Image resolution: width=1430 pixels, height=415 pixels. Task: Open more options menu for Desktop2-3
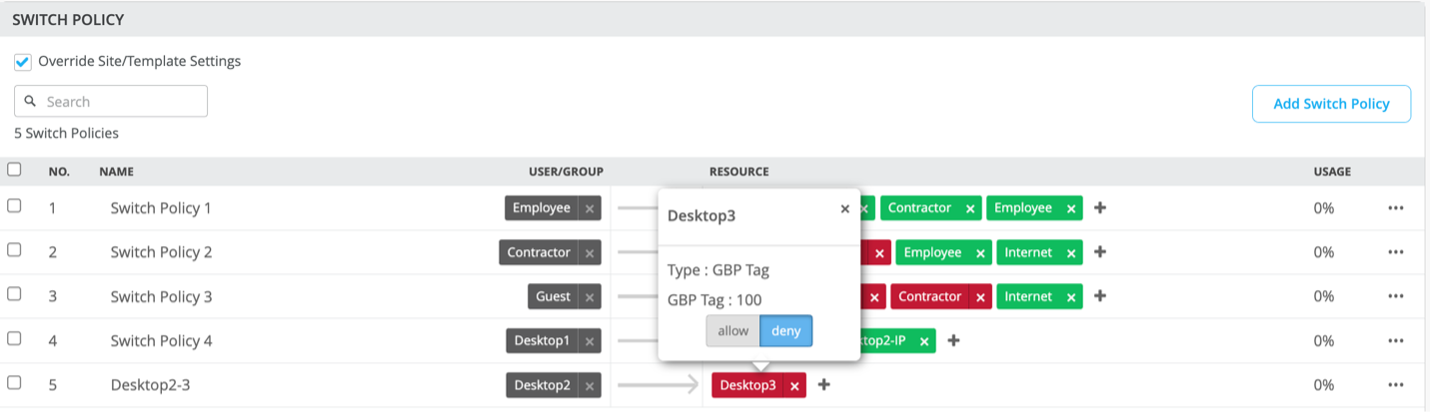click(x=1396, y=385)
